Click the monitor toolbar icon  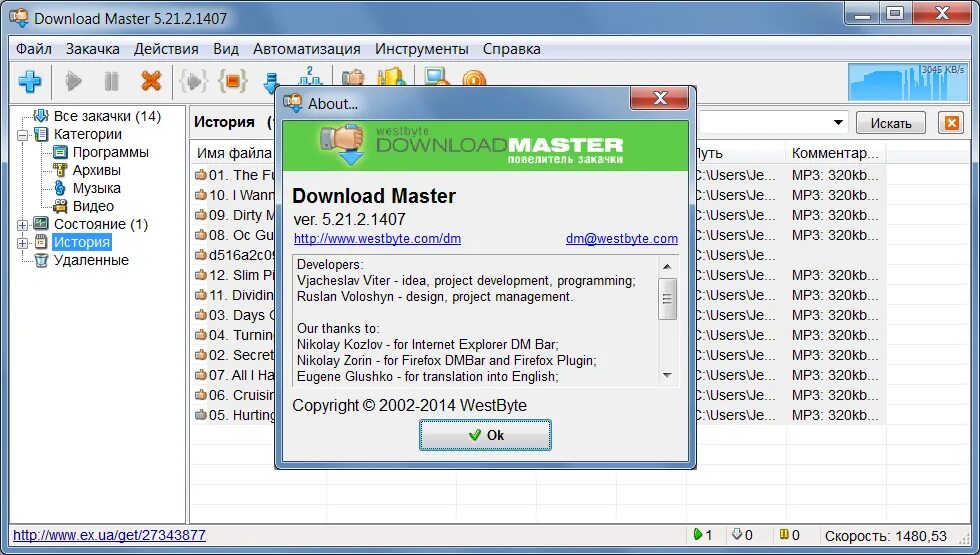pyautogui.click(x=436, y=77)
